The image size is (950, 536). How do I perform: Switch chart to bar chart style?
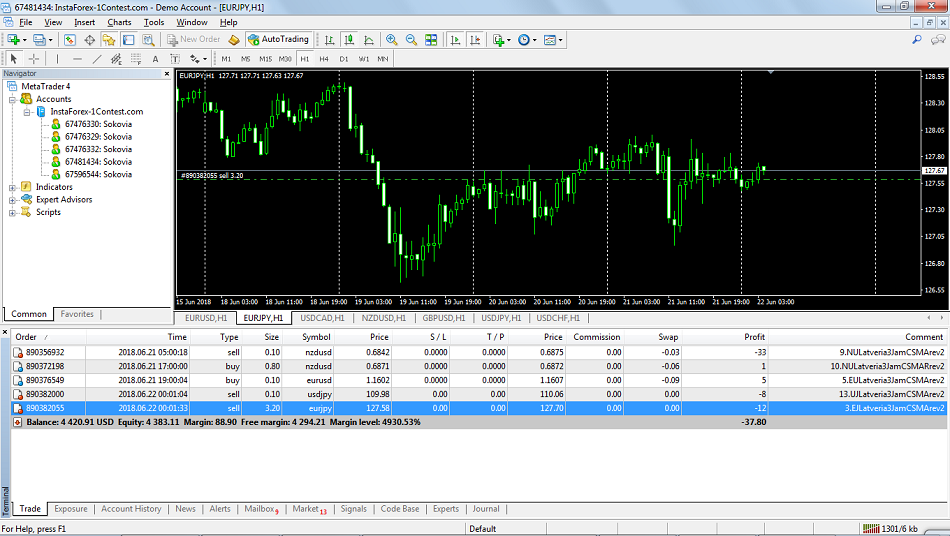(x=330, y=40)
